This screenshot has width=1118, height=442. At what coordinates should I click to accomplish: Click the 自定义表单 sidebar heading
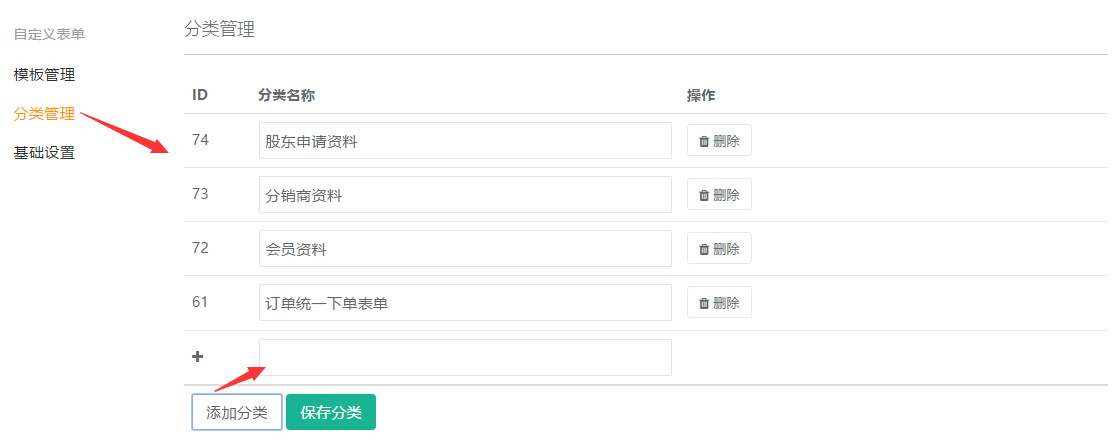pos(44,34)
